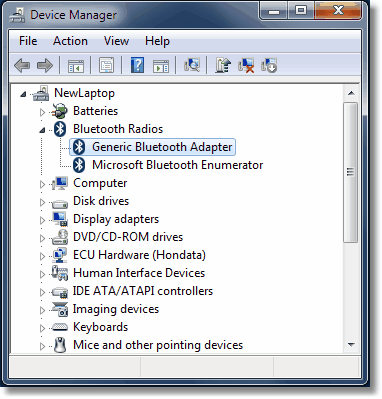The height and width of the screenshot is (399, 382).
Task: Click the NewLaptop computer icon
Action: (41, 93)
